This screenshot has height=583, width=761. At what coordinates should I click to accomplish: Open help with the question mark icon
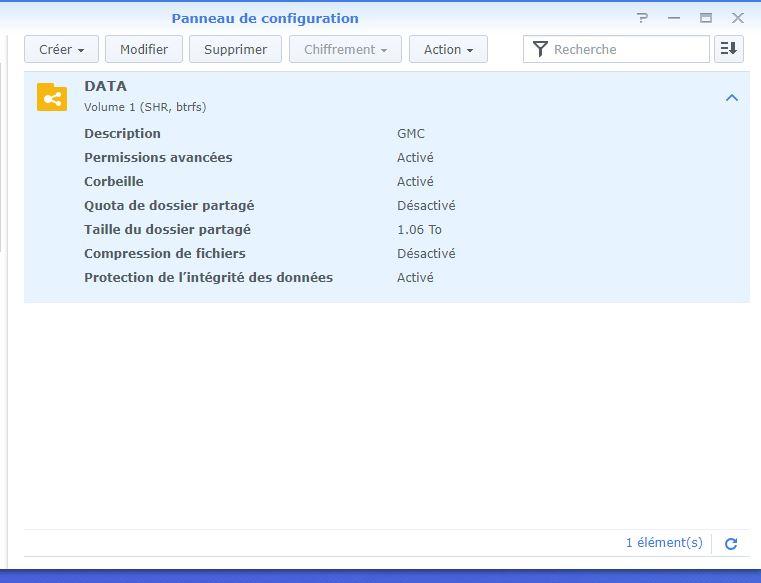tap(643, 18)
